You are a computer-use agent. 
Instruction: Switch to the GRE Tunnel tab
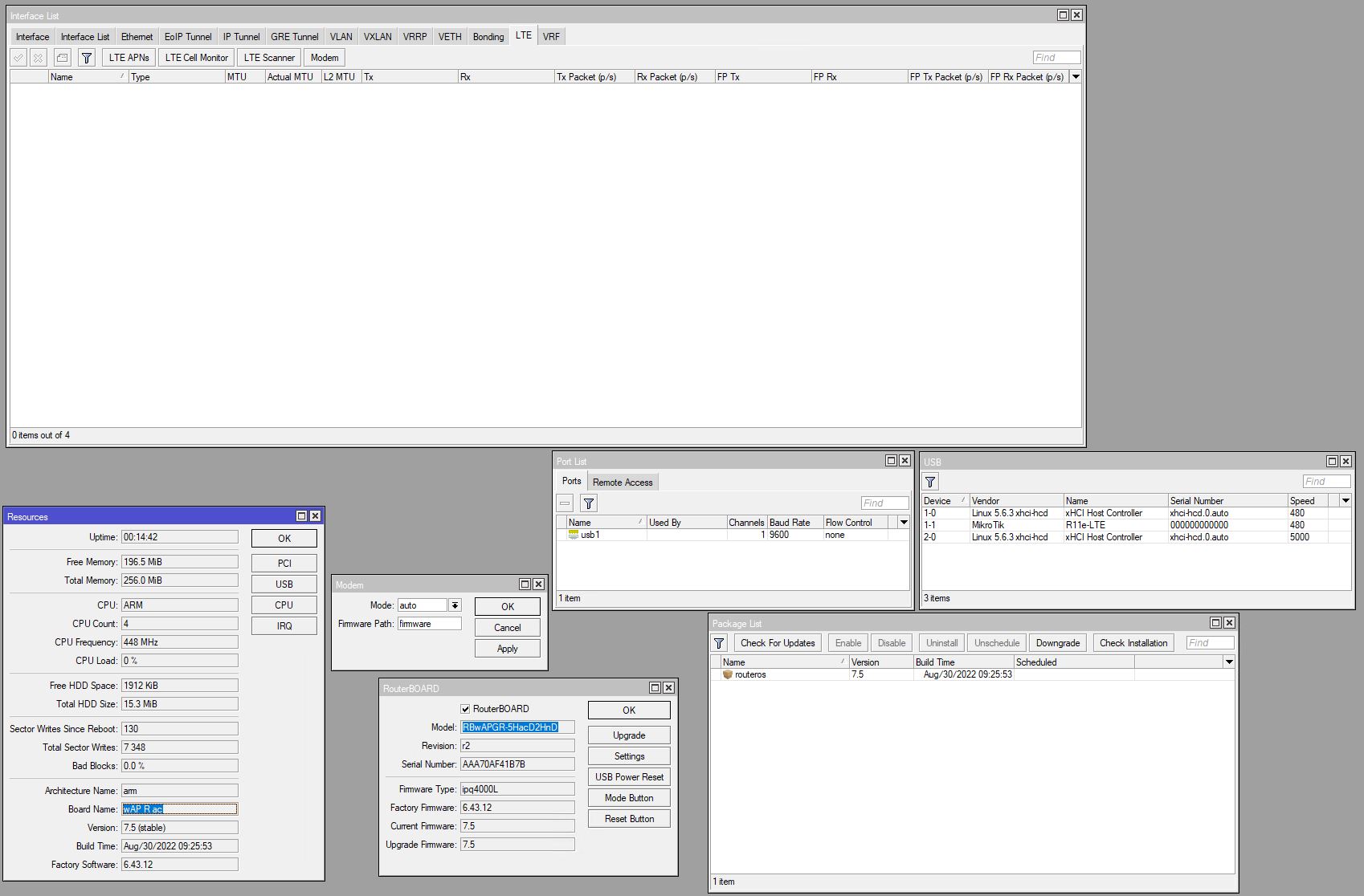[x=295, y=37]
